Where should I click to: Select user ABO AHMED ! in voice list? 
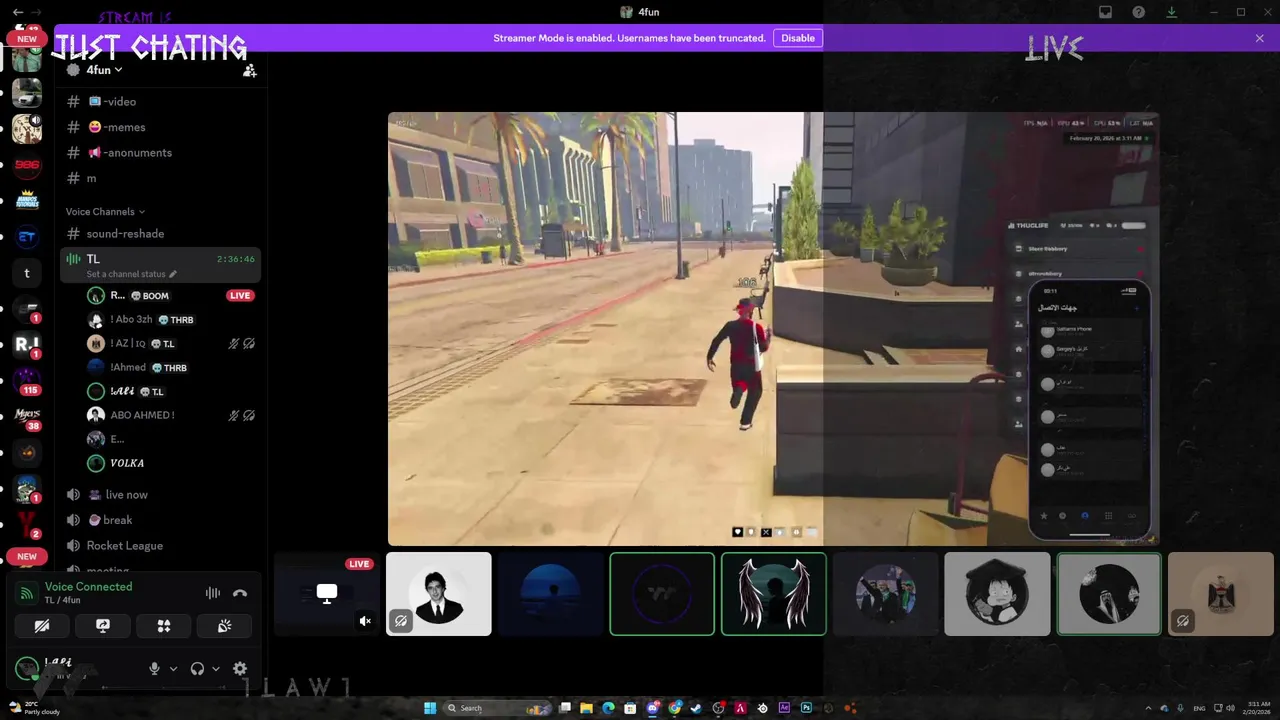pos(170,415)
